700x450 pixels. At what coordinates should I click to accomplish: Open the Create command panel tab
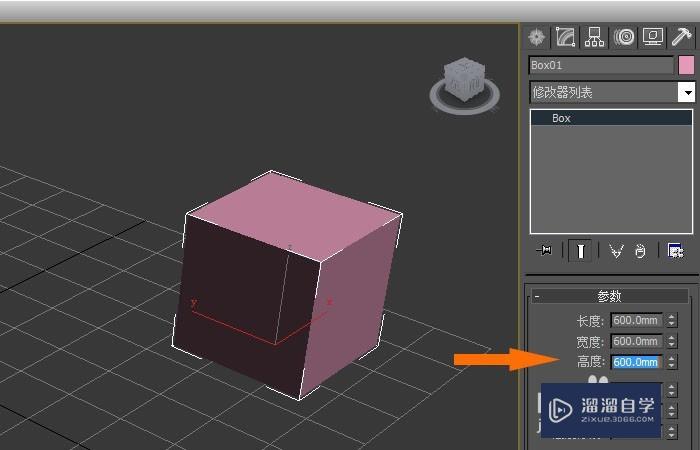coord(537,37)
